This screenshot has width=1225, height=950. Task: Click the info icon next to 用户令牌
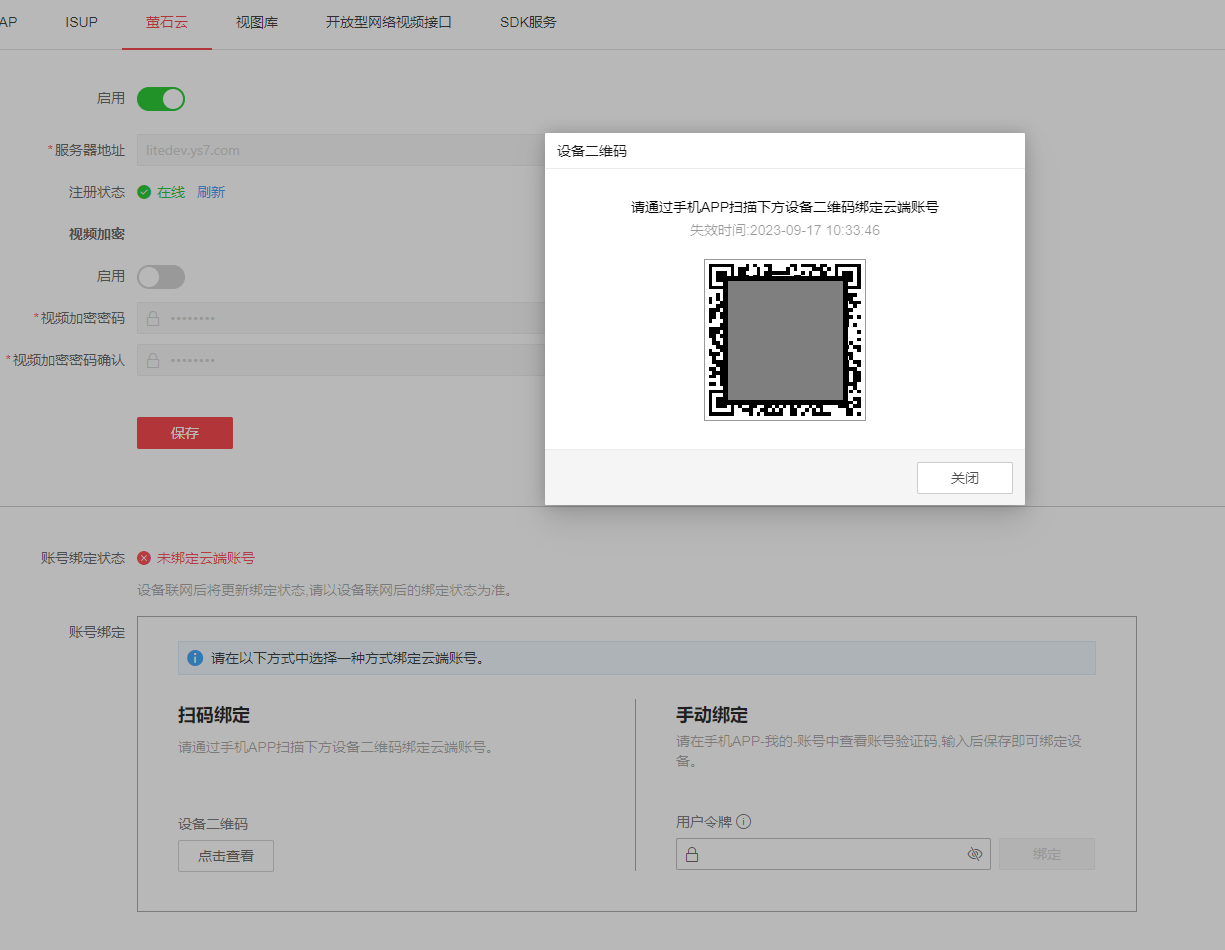[744, 822]
